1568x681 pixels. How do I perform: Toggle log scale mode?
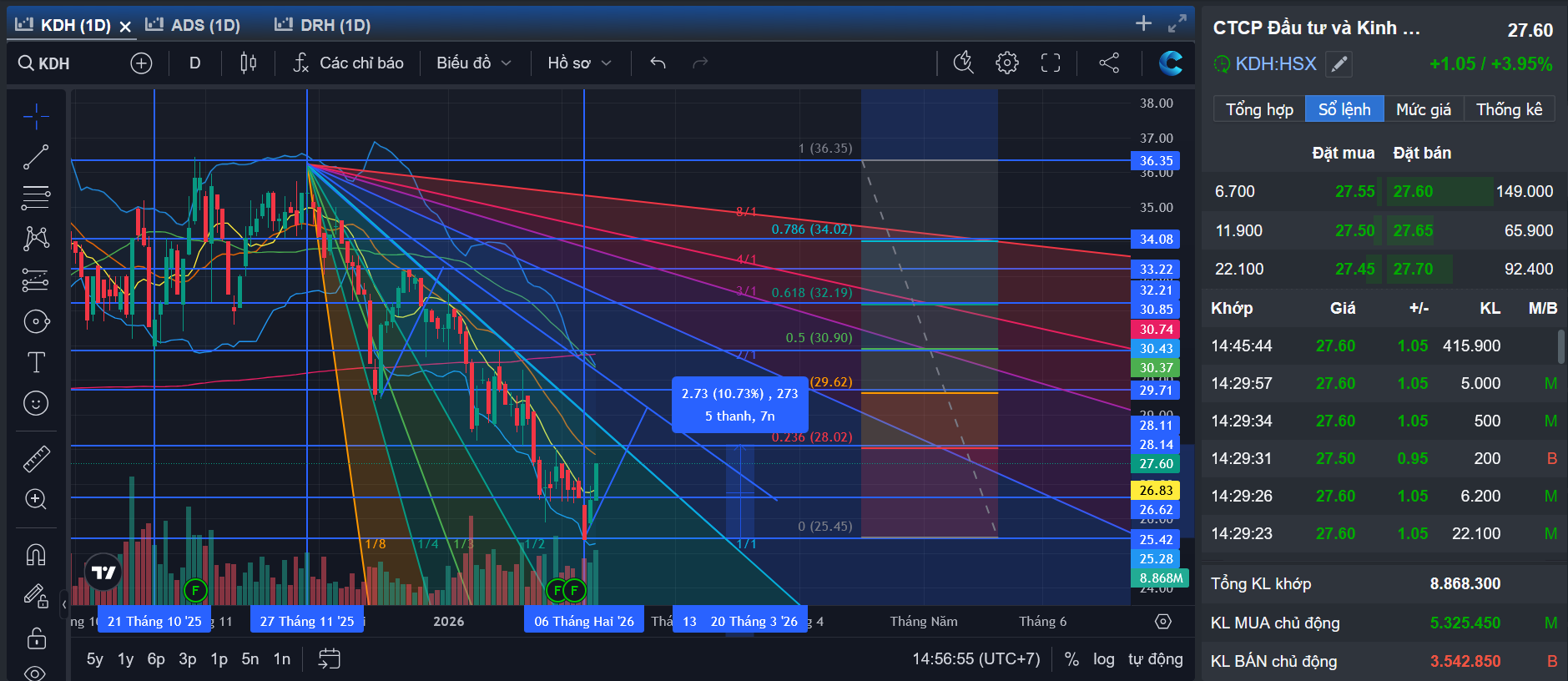tap(1103, 659)
